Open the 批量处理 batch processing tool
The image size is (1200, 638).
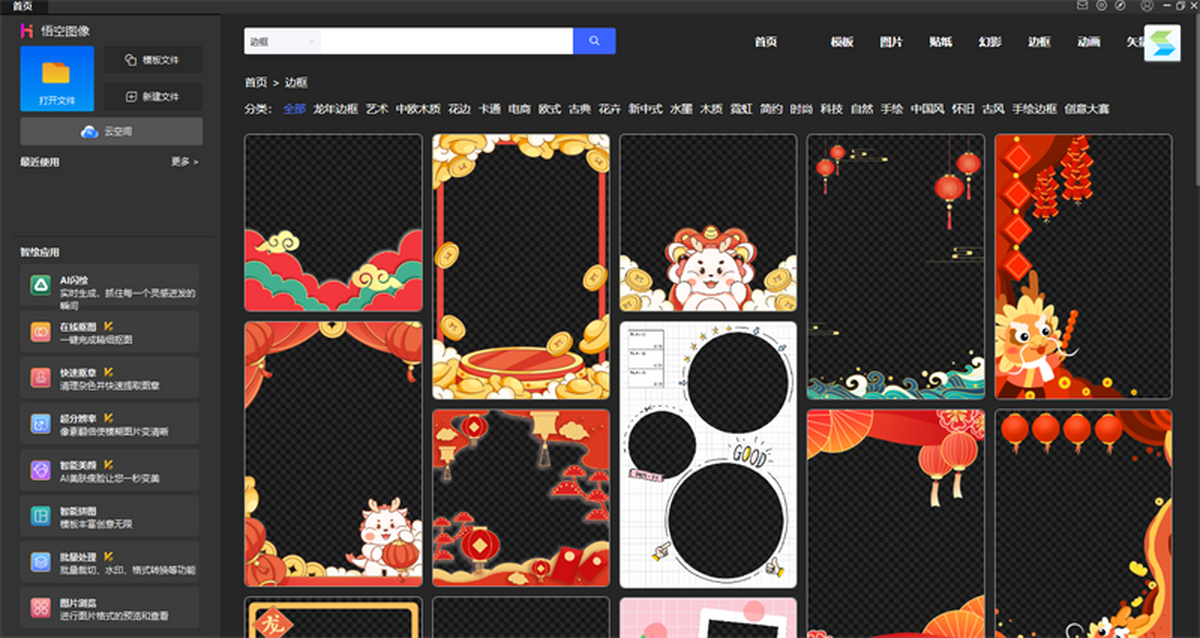(x=110, y=562)
